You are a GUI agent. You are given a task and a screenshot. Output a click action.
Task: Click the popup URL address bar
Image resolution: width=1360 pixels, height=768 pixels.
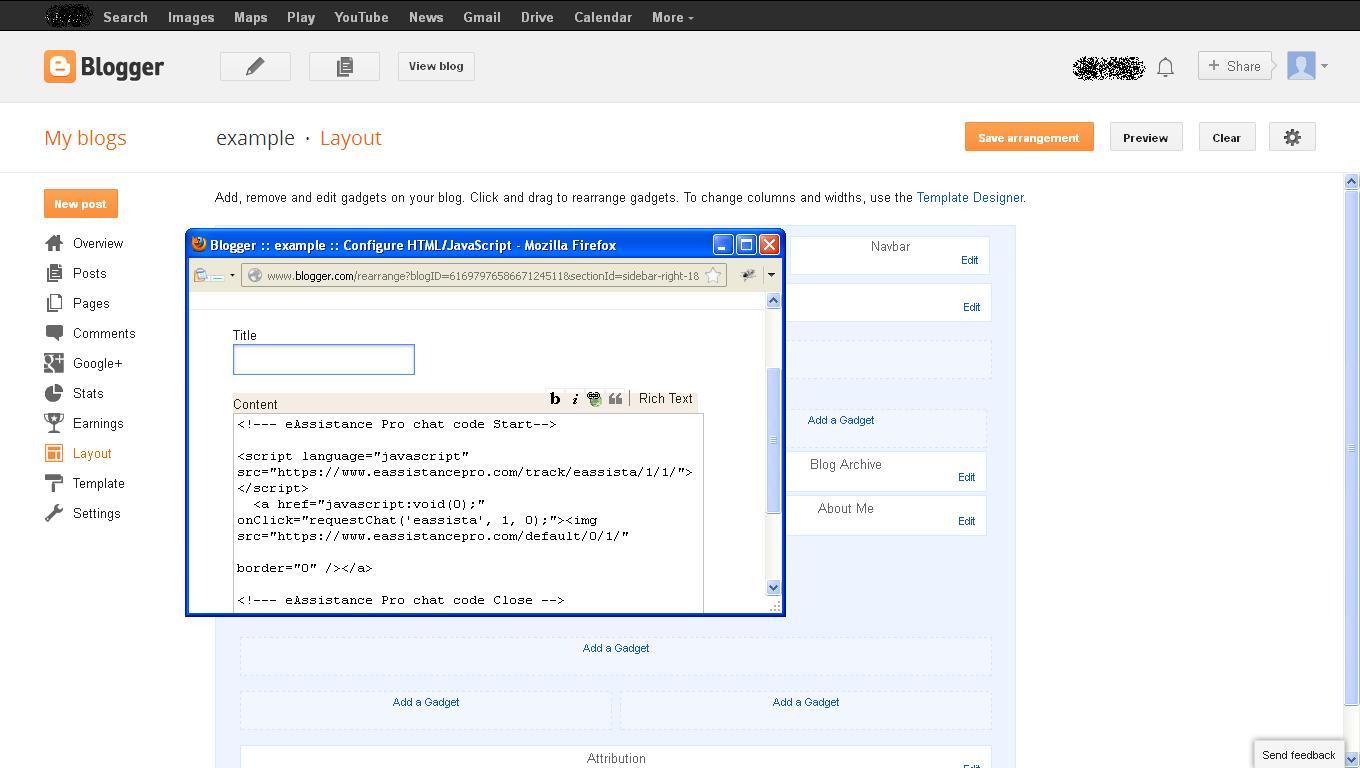pos(483,275)
